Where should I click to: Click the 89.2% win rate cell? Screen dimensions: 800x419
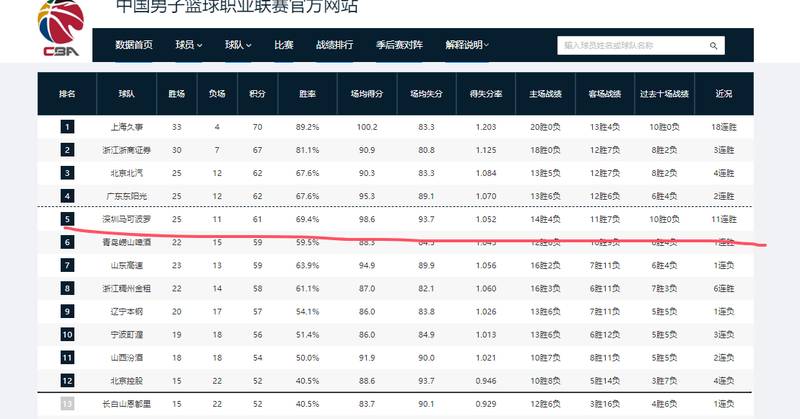[x=307, y=127]
